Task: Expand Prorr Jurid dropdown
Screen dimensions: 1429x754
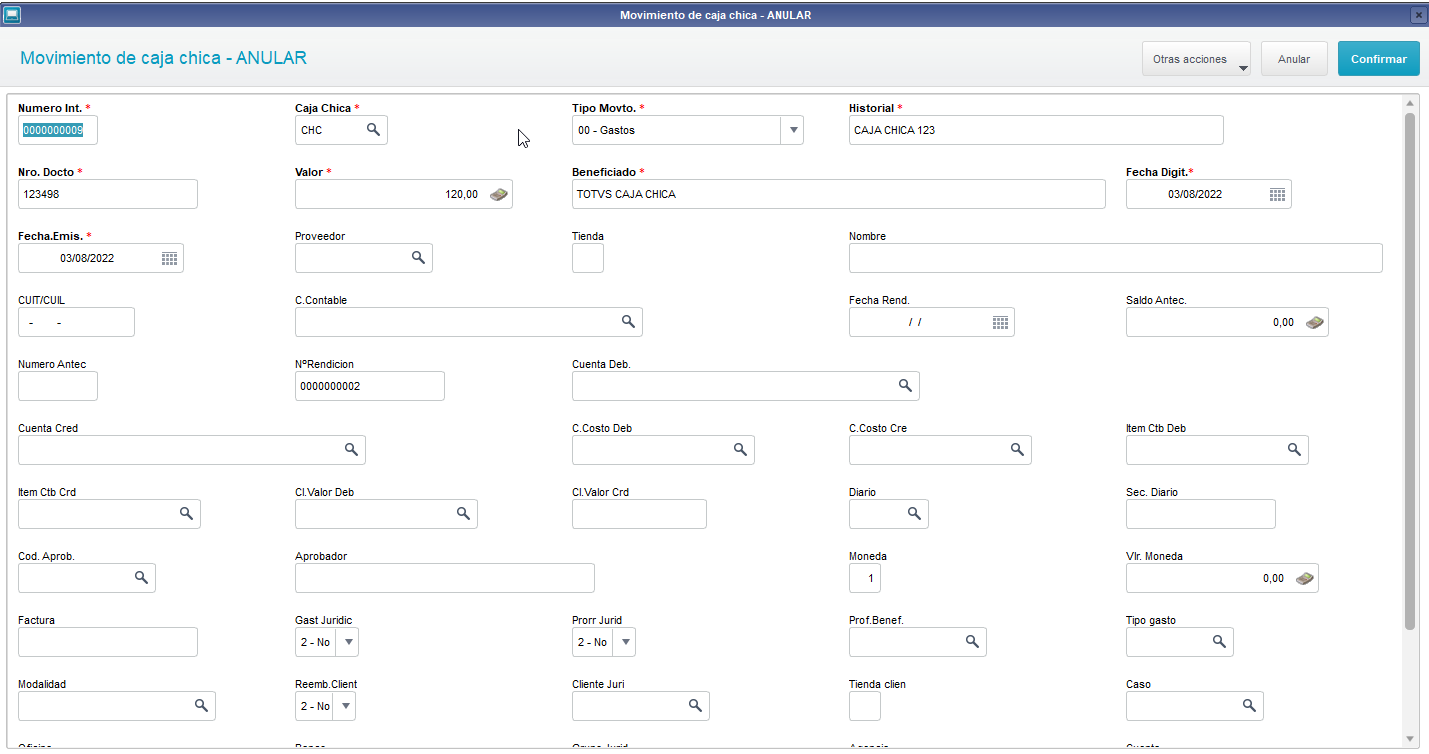Action: [x=624, y=642]
